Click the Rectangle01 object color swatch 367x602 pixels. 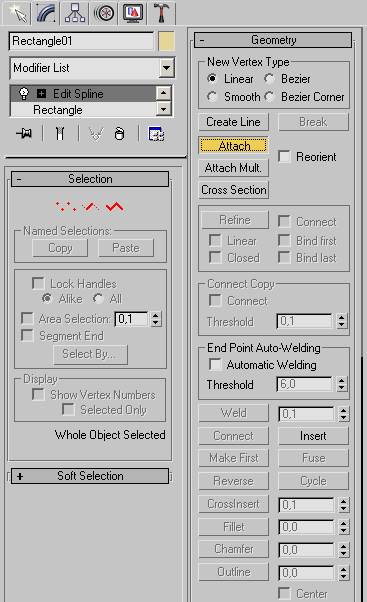(167, 41)
